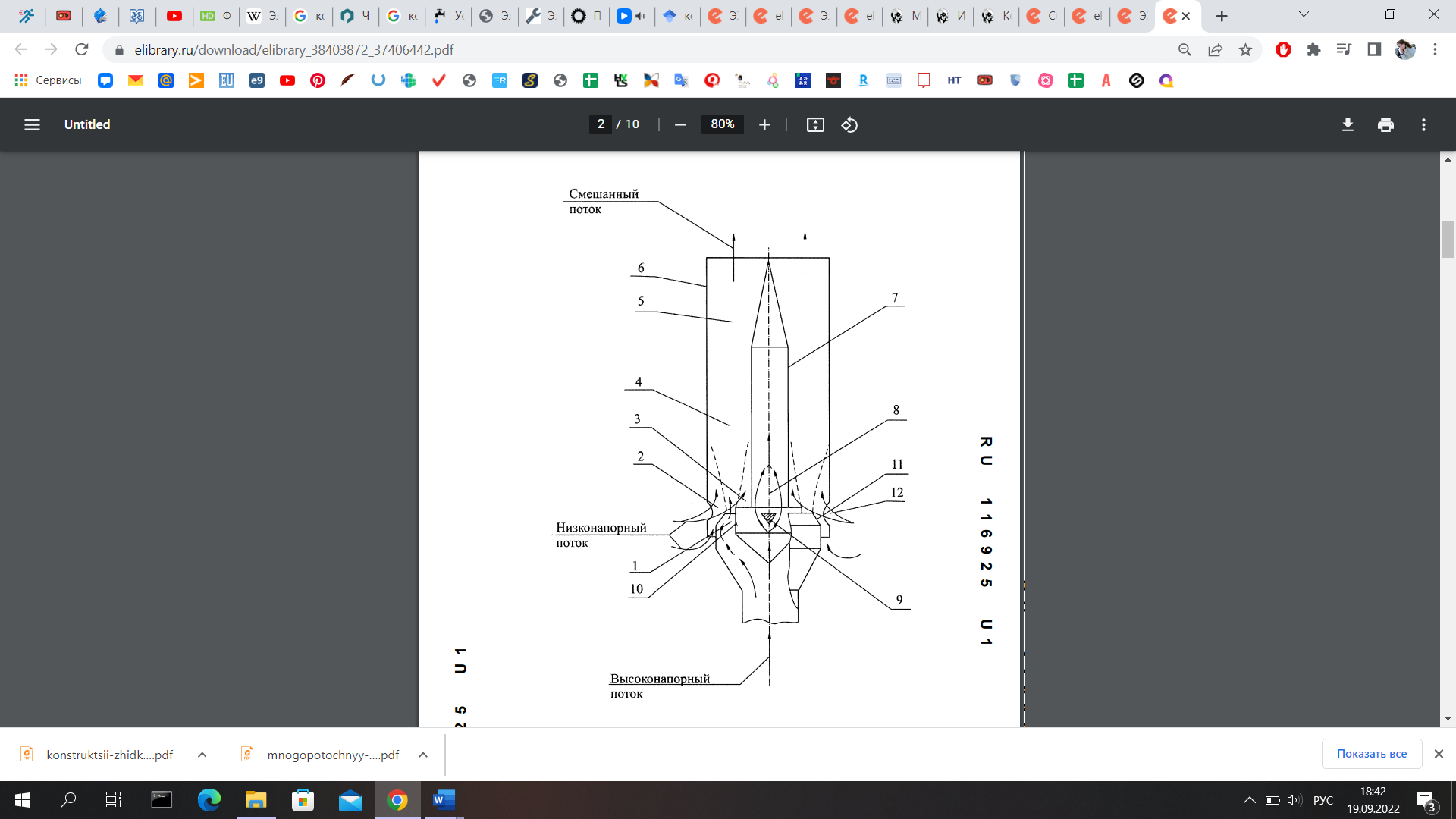Viewport: 1456px width, 819px height.
Task: Click the scrollbar down arrow
Action: (x=1448, y=718)
